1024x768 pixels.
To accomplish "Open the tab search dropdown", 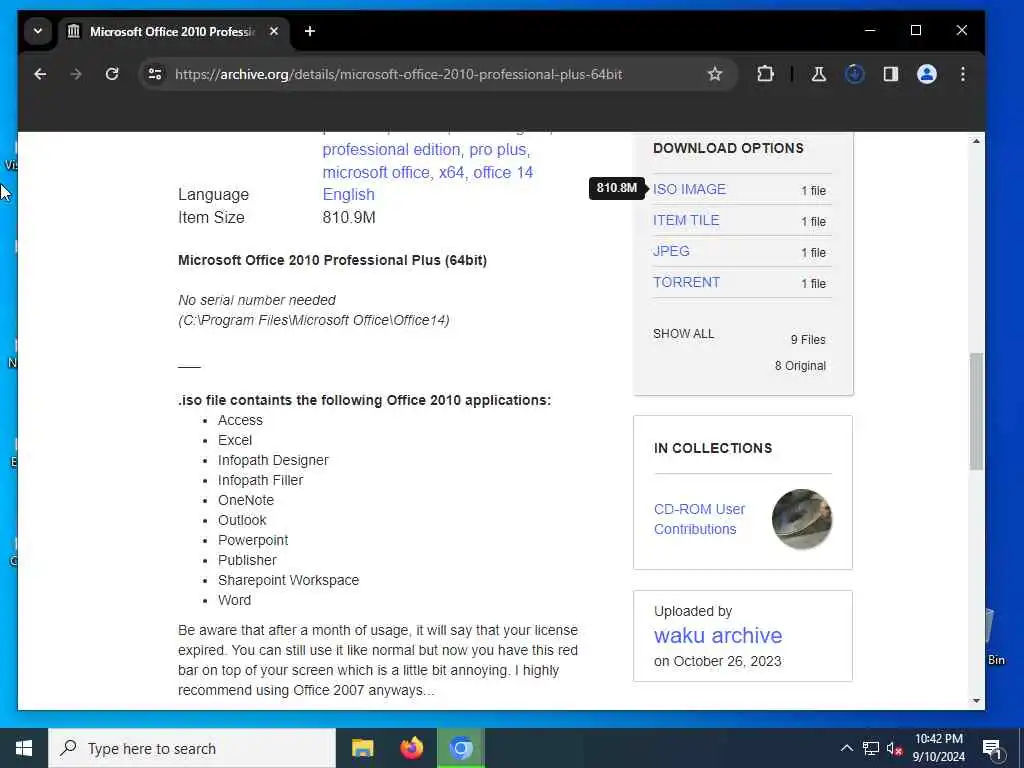I will [38, 31].
